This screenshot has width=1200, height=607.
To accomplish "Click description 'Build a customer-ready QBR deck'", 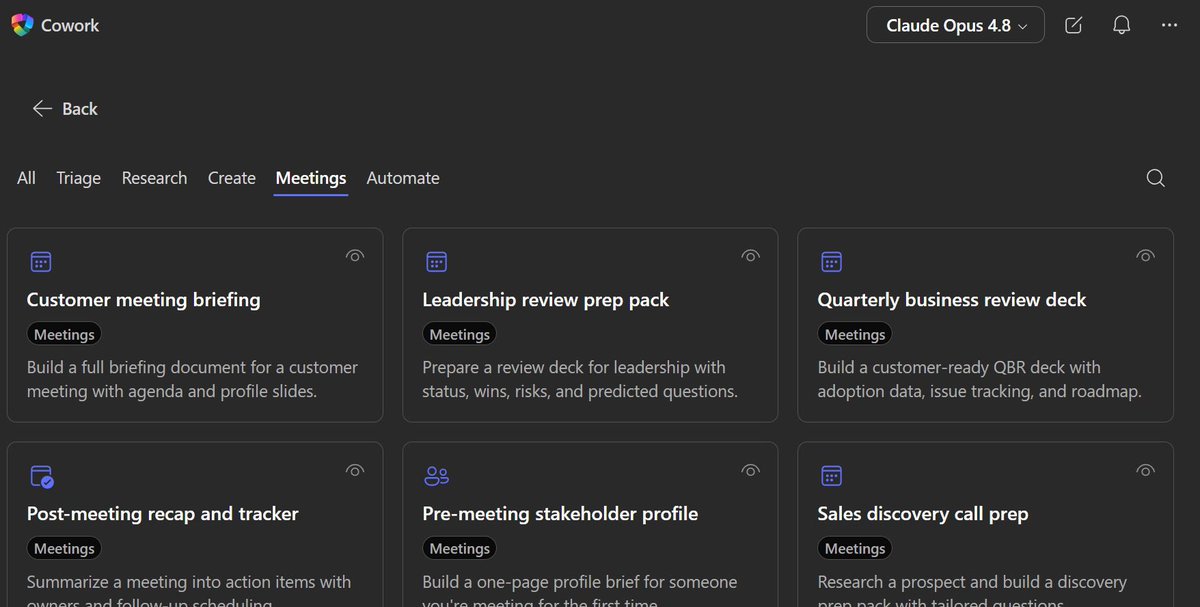I will coord(979,379).
